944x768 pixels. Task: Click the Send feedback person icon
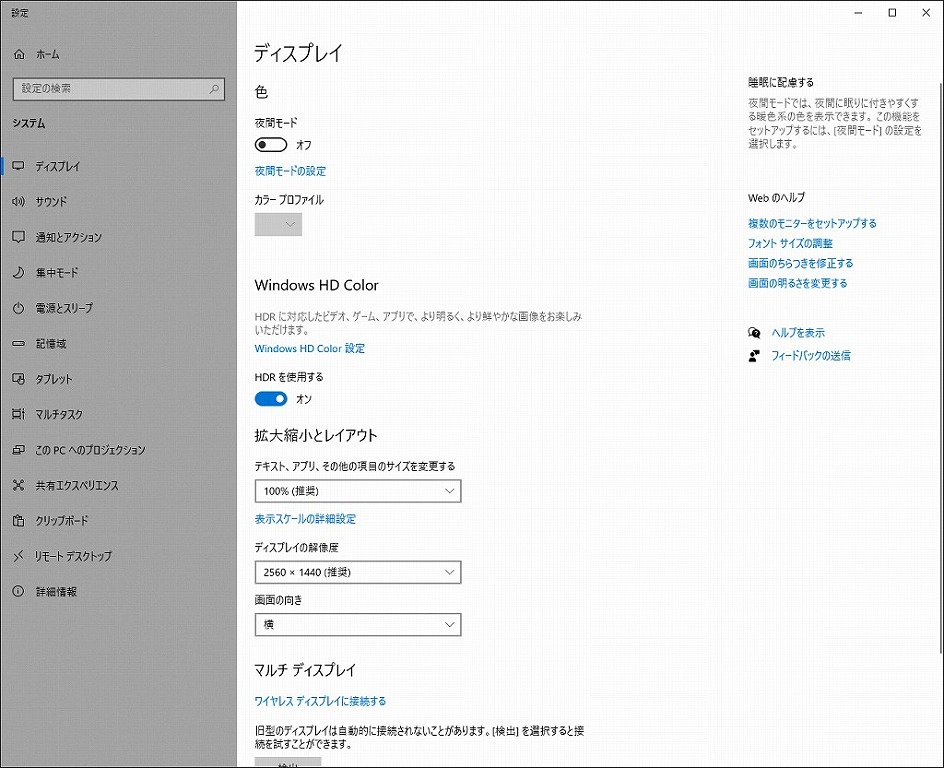[754, 356]
